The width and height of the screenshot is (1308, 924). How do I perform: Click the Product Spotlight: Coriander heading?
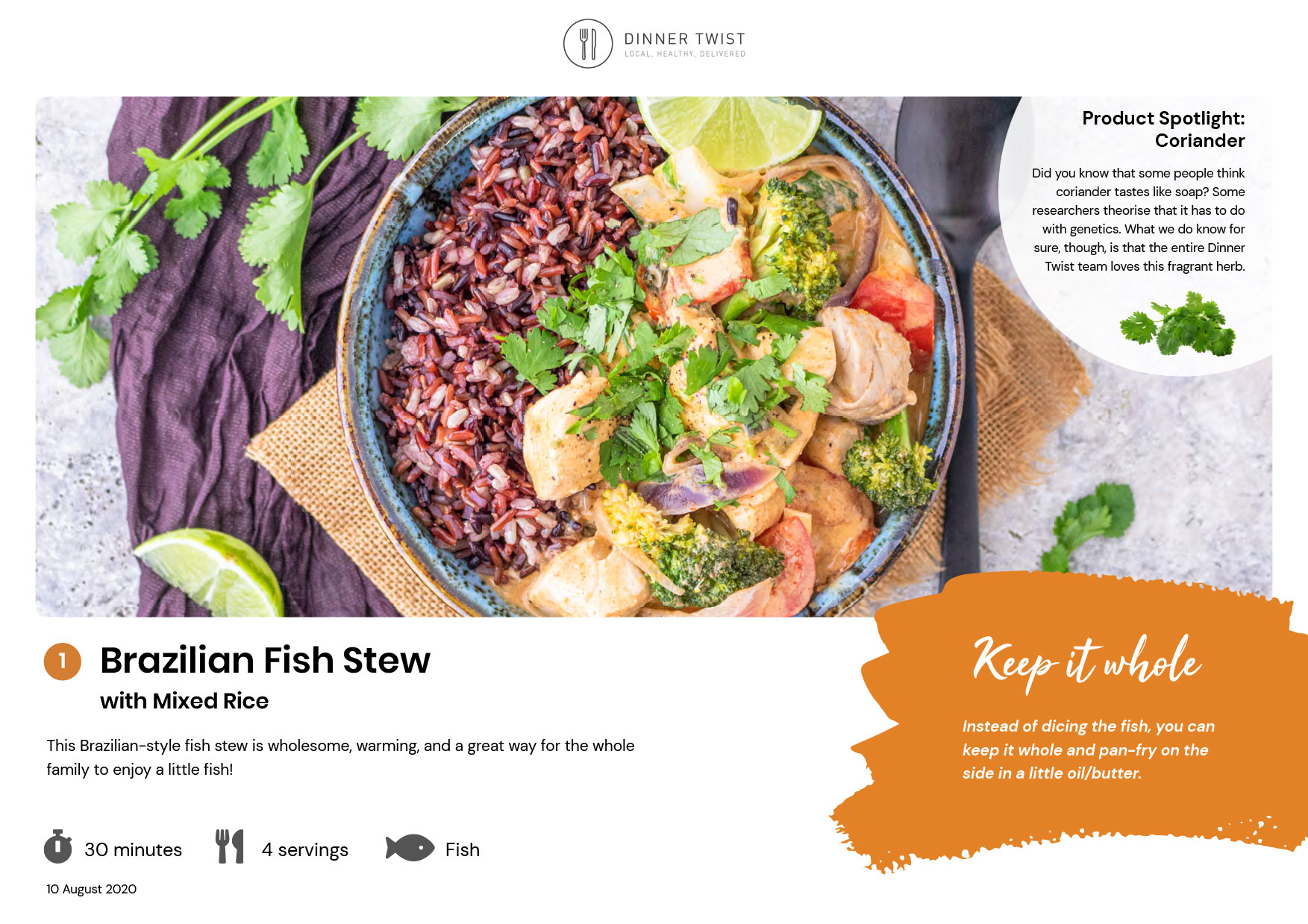pyautogui.click(x=1163, y=129)
